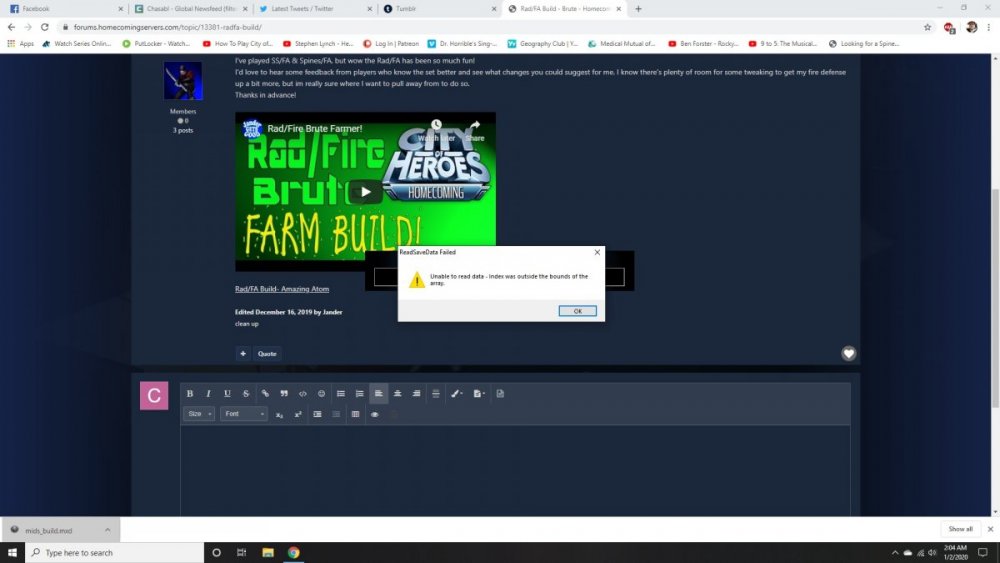Expand the mids_build.mxd download options arrow
The height and width of the screenshot is (563, 1000).
(110, 529)
